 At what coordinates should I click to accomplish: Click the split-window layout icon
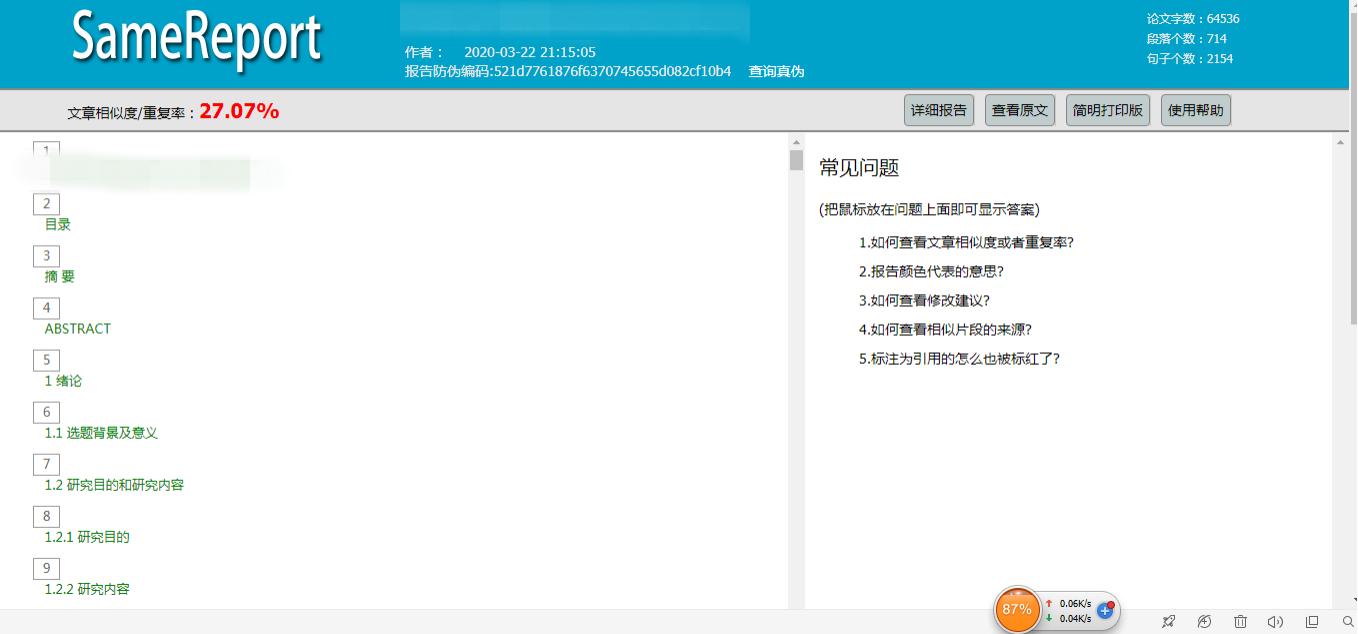(x=1310, y=621)
